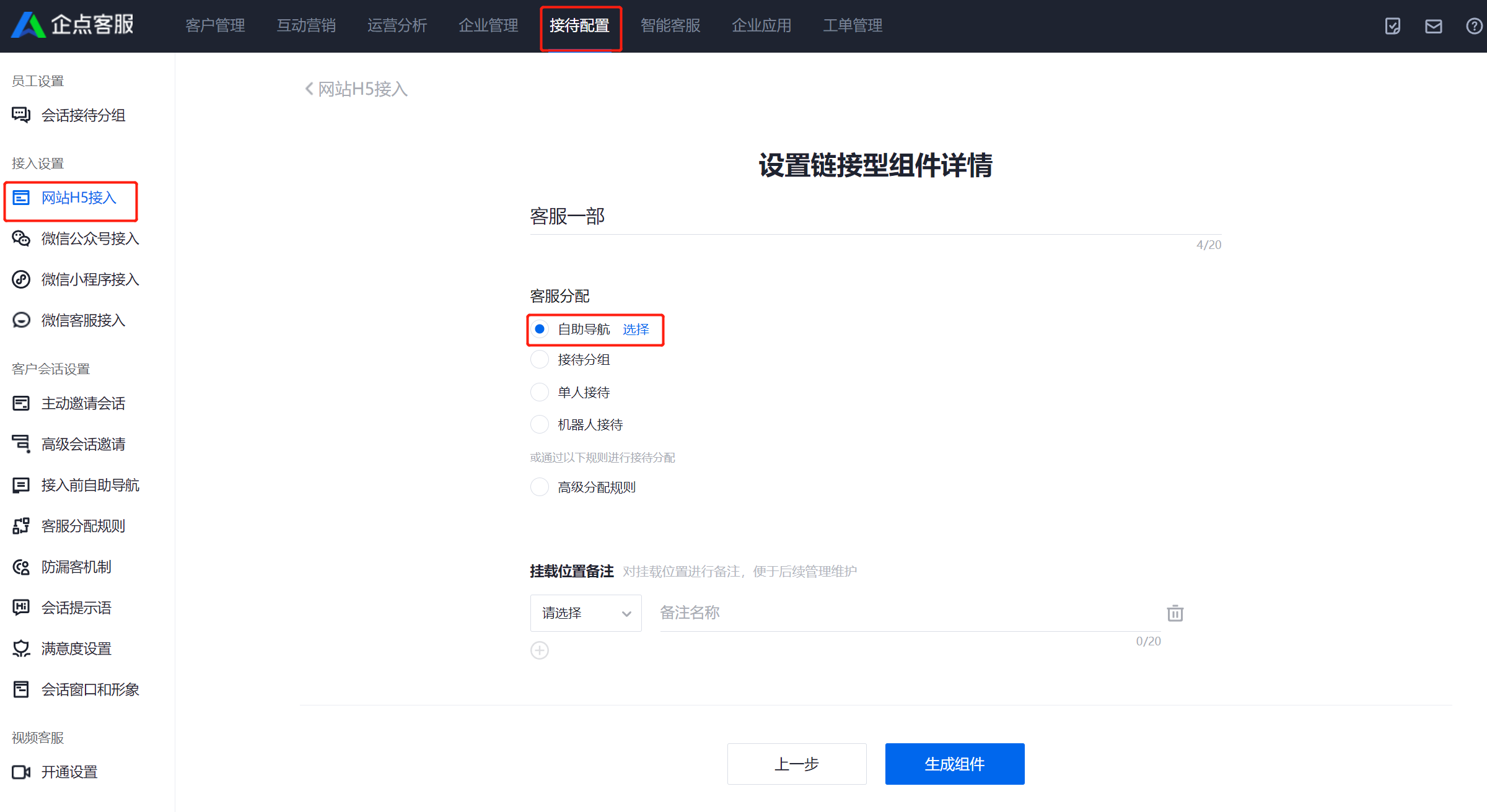Enable the 高级分配规则 radio option

pyautogui.click(x=540, y=487)
